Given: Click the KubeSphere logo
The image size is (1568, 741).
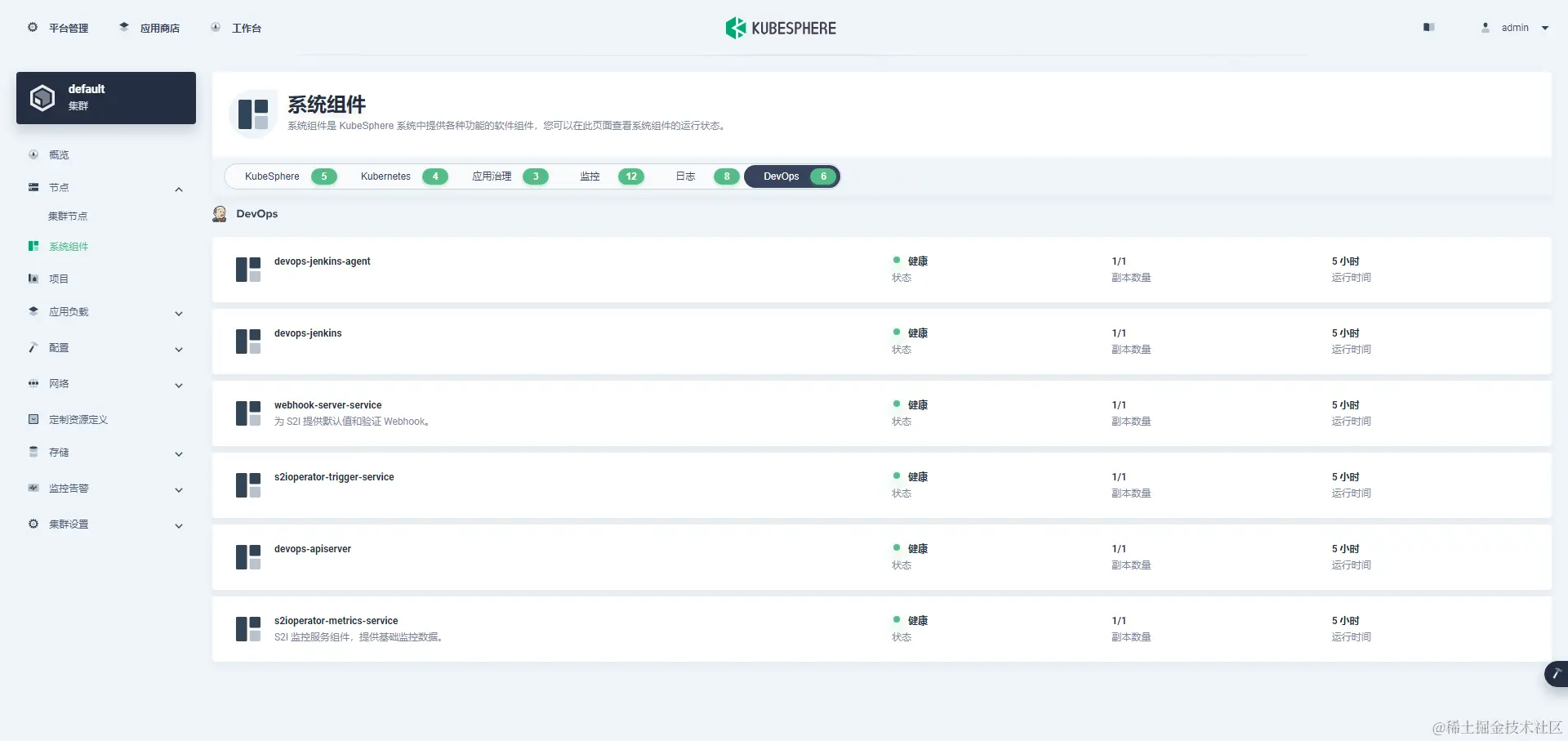Looking at the screenshot, I should (781, 28).
